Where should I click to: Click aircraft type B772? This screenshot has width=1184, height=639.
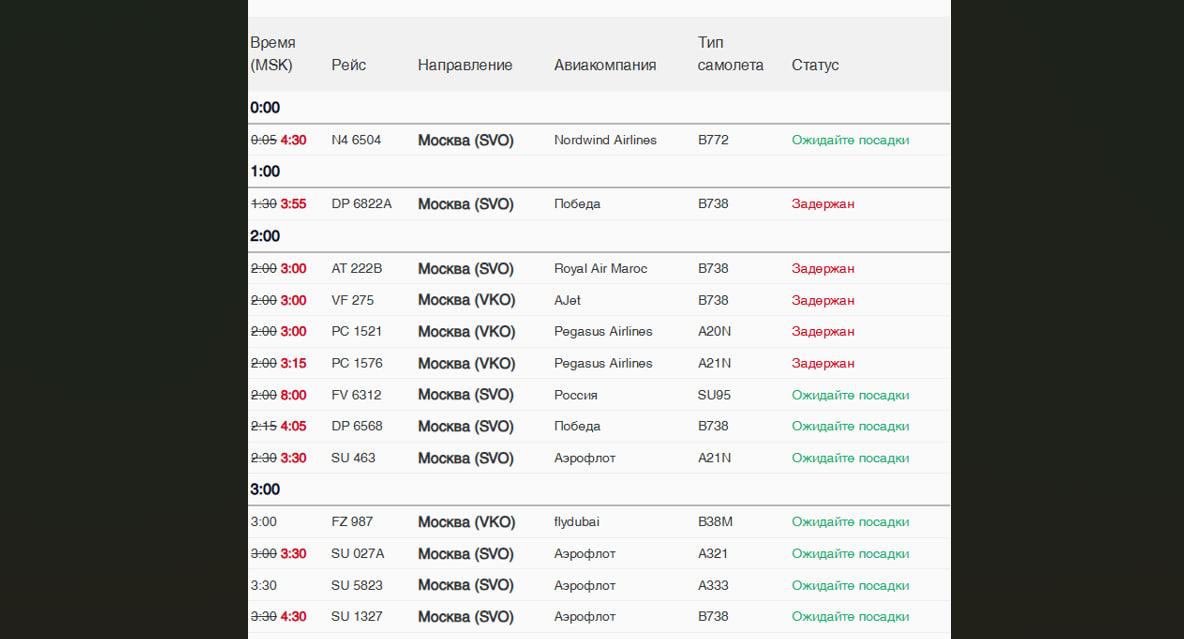pyautogui.click(x=713, y=140)
